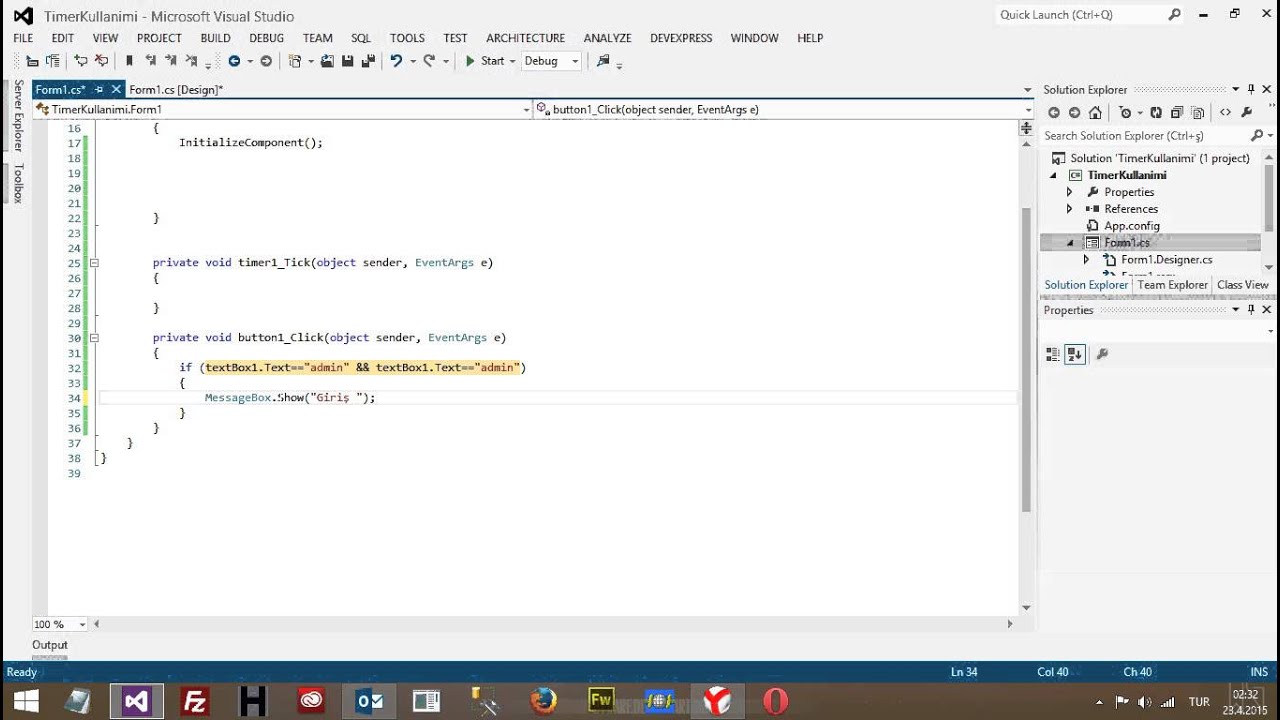Click the Comment selected lines icon

click(81, 61)
